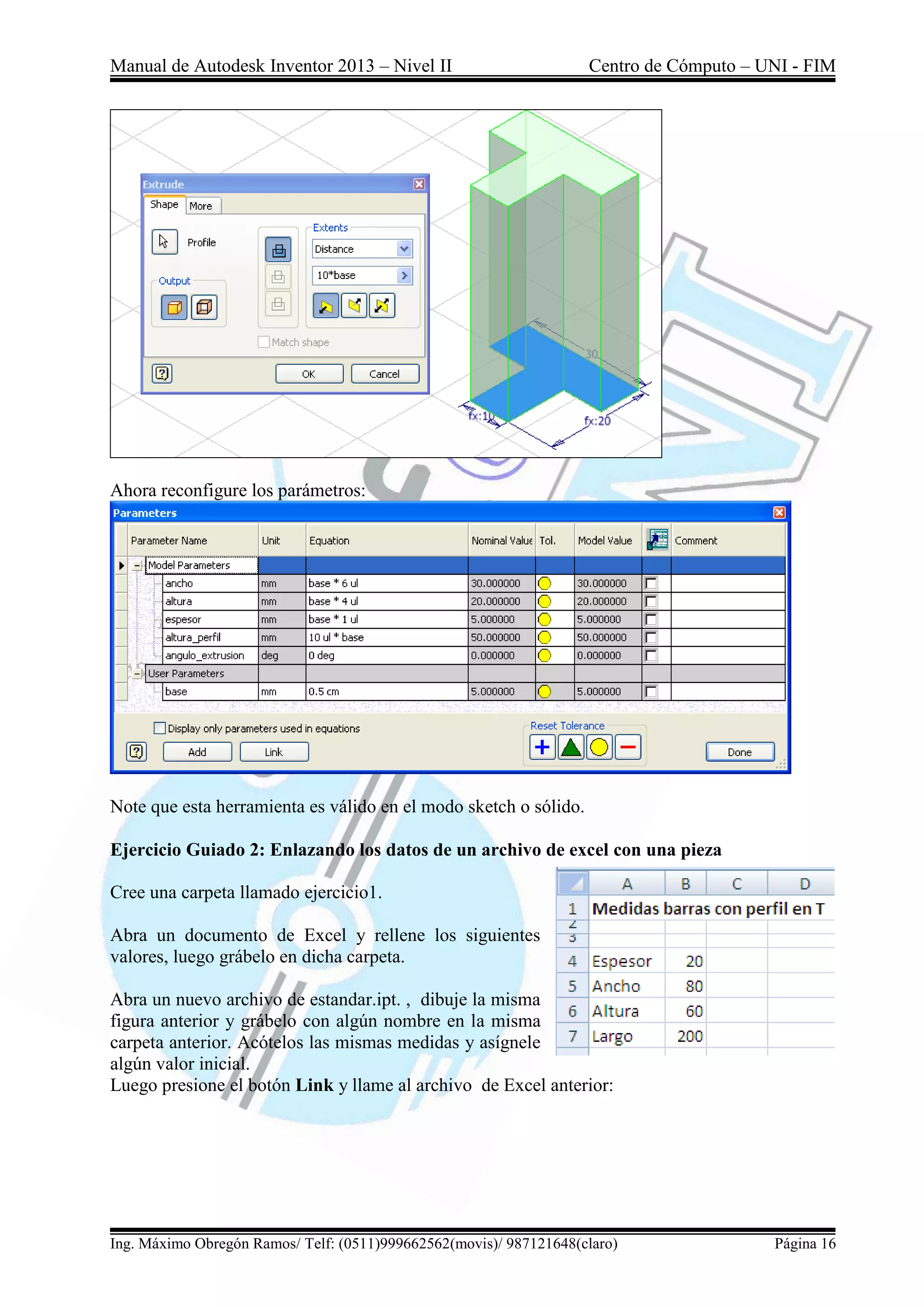Viewport: 924px width, 1307px height.
Task: Click Done in Parameters dialog
Action: coord(739,752)
